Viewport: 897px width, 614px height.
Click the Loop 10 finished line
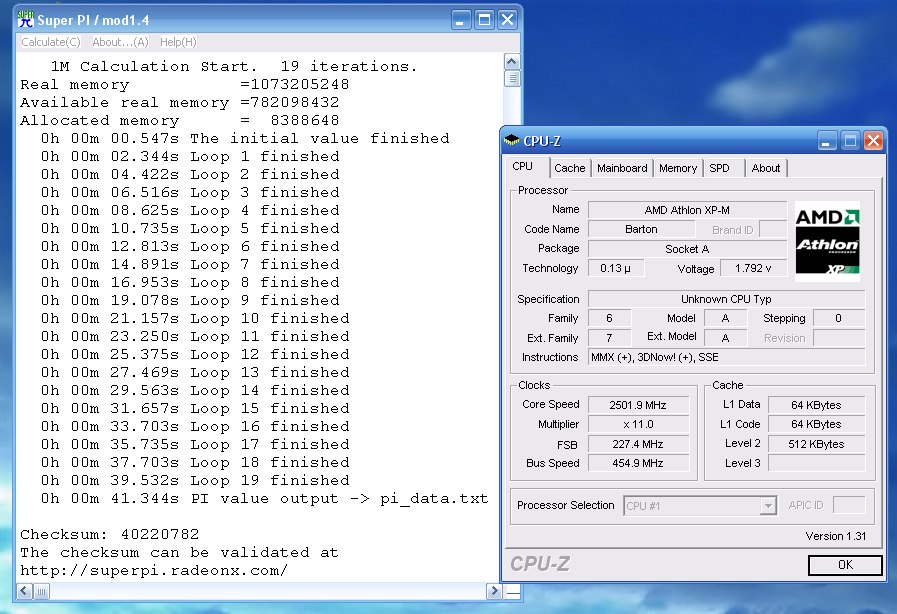(195, 318)
